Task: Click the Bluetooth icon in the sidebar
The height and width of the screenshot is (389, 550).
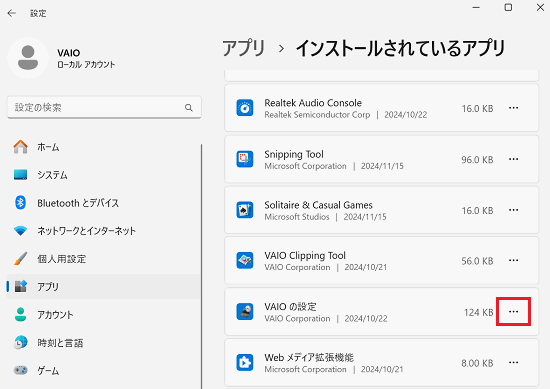Action: [20, 203]
